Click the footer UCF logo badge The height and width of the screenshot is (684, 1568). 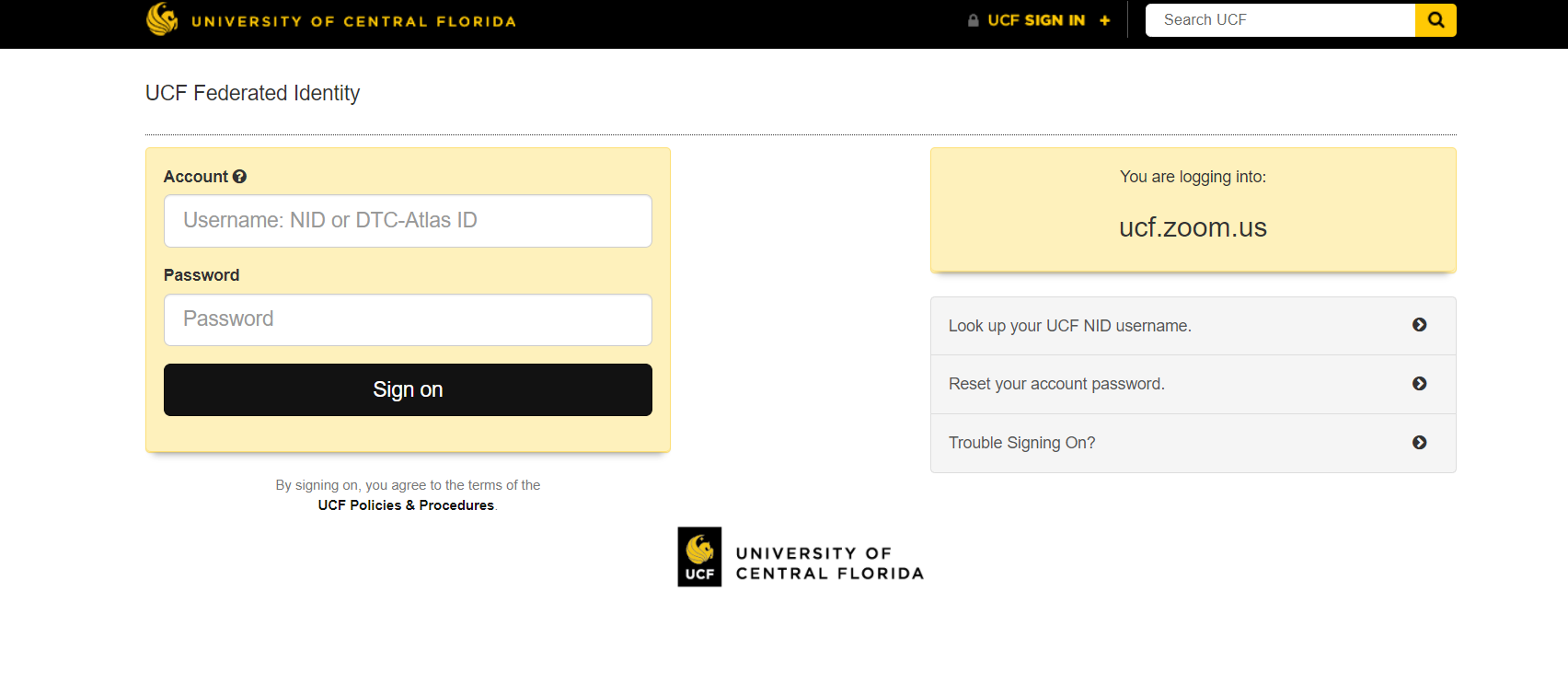click(x=699, y=557)
